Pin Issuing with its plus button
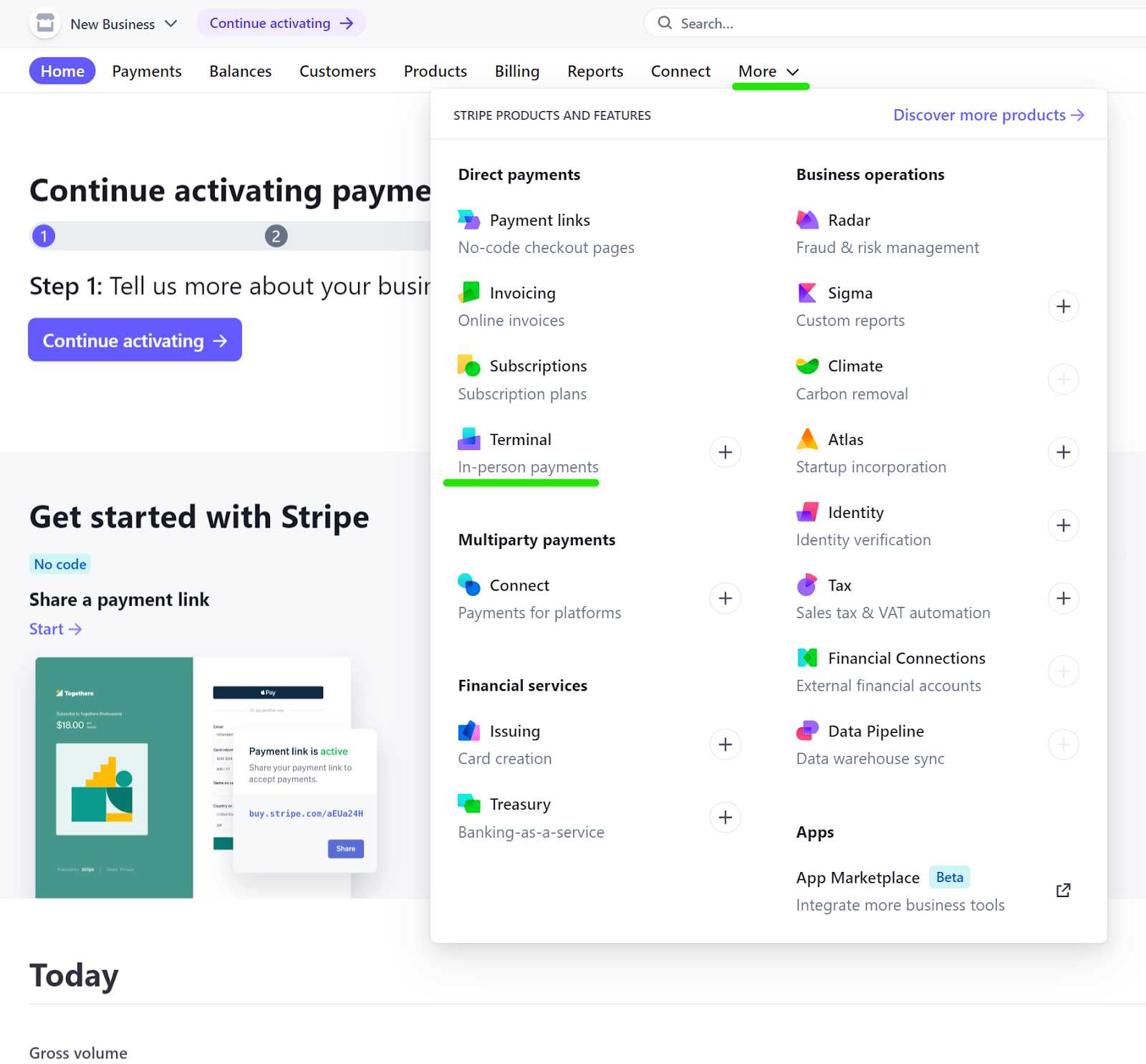1146x1064 pixels. pos(725,744)
